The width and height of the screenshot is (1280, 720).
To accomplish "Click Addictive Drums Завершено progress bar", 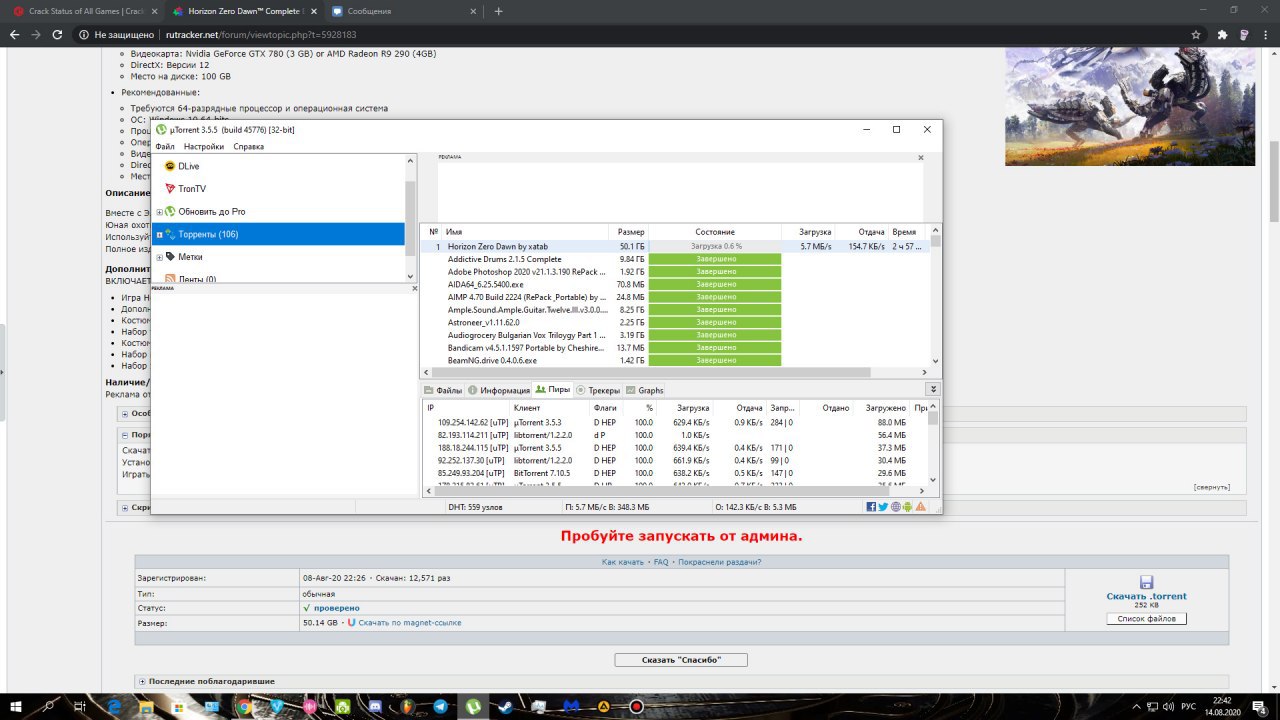I will pos(715,259).
